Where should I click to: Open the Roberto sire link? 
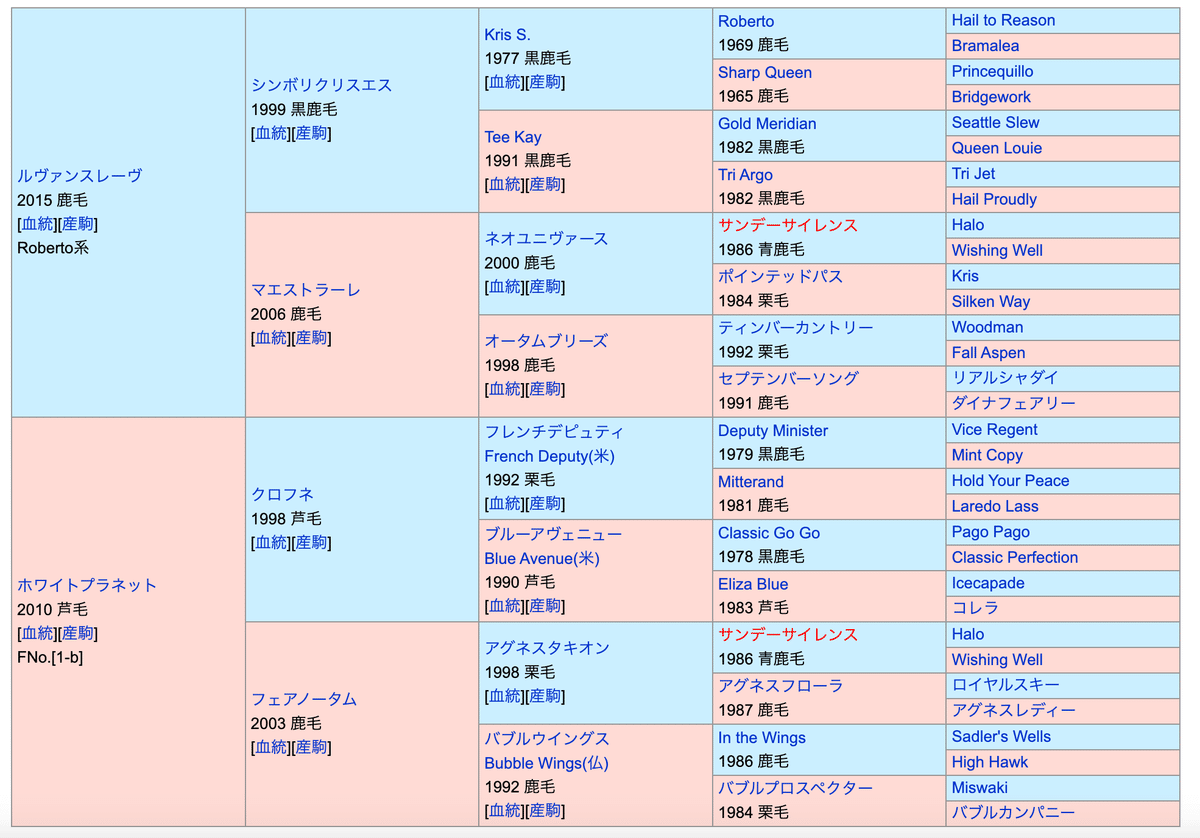click(746, 21)
